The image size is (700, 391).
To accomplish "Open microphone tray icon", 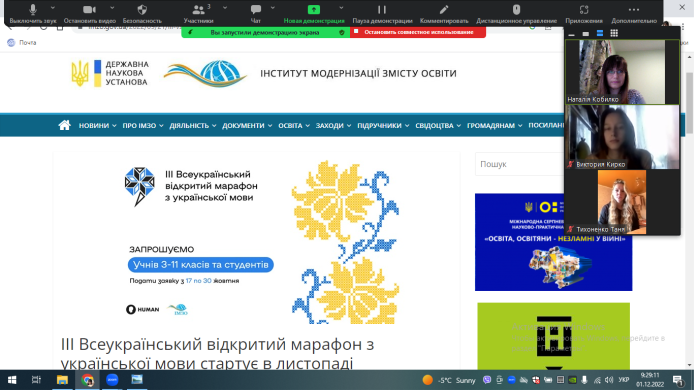I will 584,380.
